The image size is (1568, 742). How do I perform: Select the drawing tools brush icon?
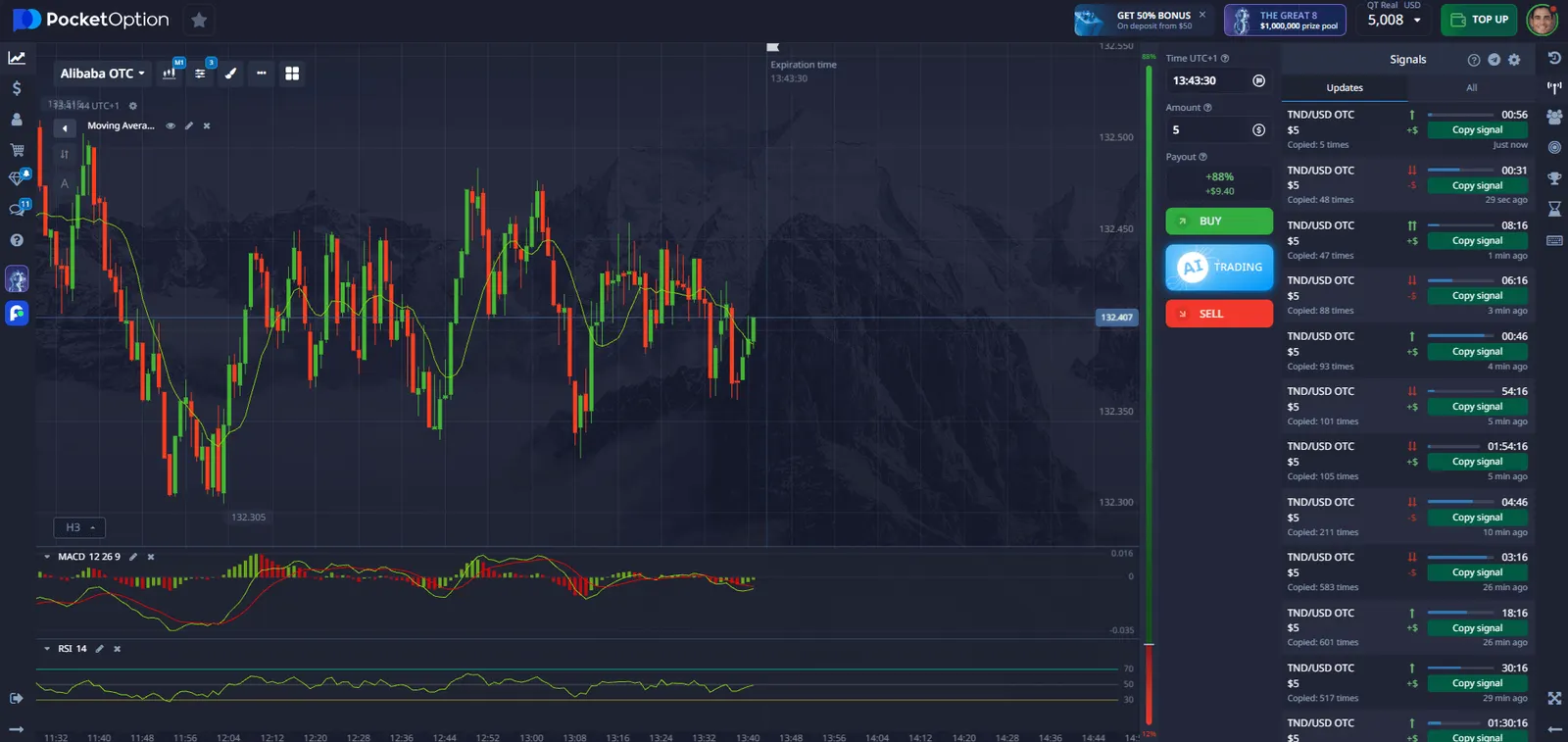click(x=230, y=74)
